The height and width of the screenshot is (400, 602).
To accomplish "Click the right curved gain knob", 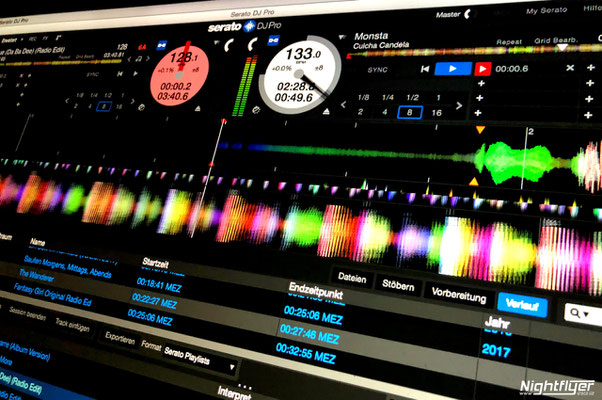I will point(253,45).
